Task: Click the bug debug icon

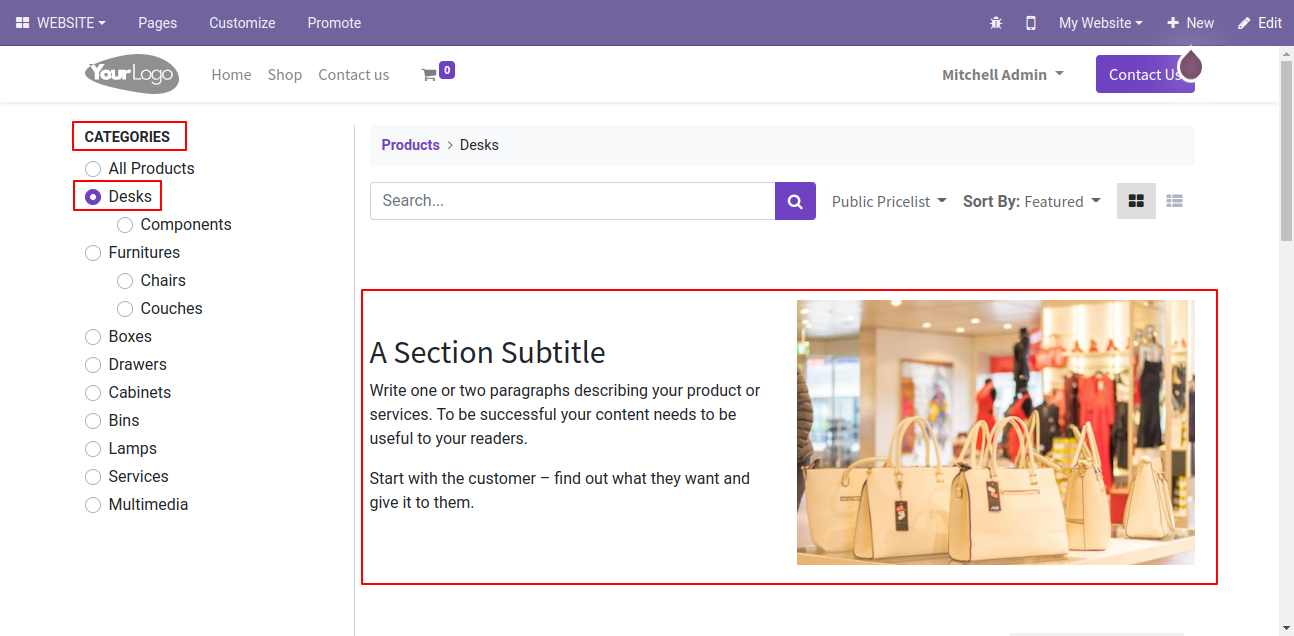Action: point(995,23)
